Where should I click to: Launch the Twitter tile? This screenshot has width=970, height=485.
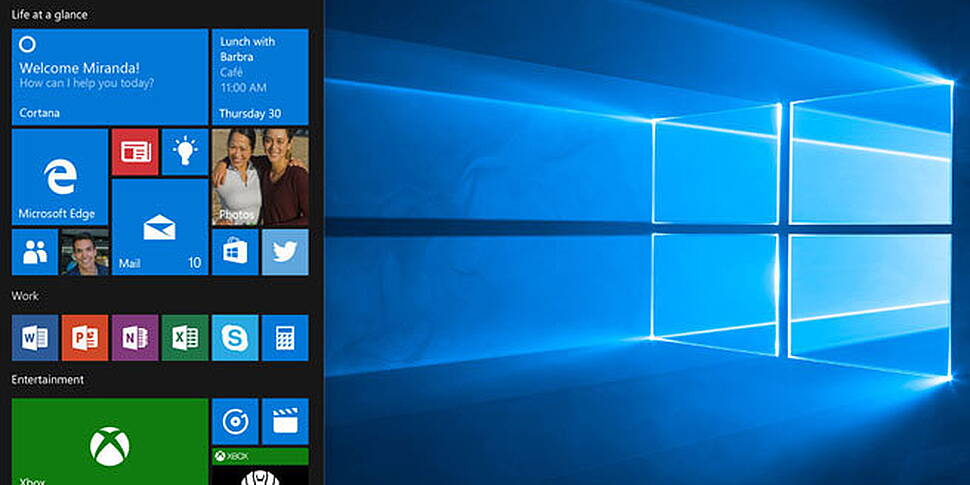pos(285,252)
